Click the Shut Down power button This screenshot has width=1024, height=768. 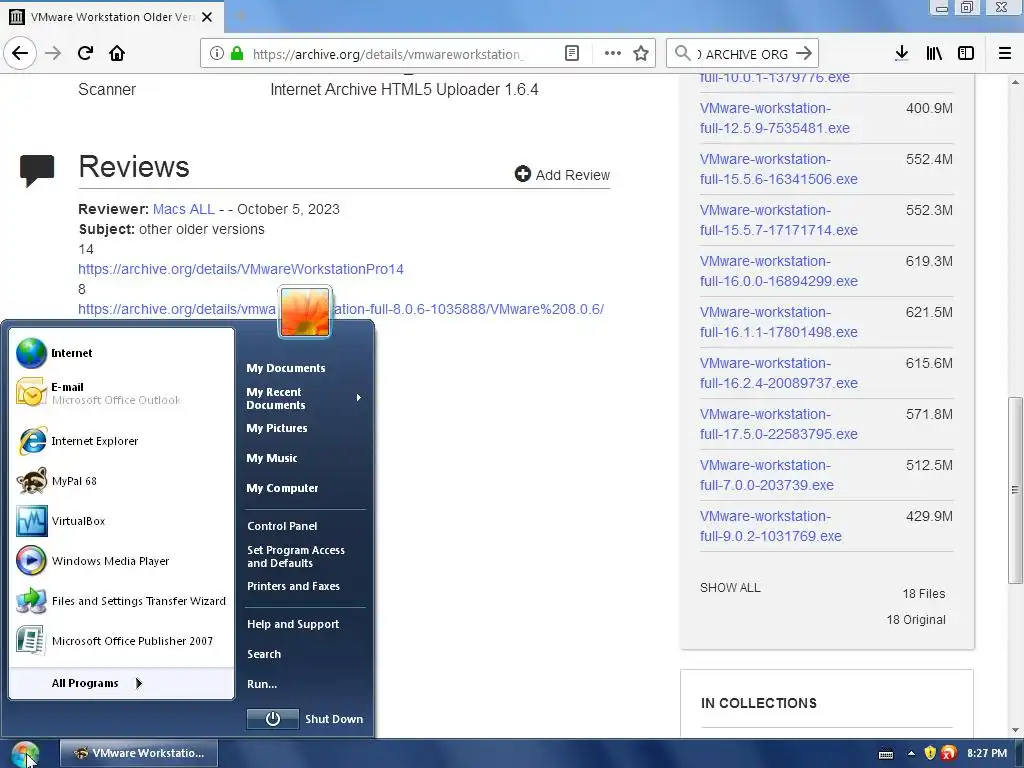(273, 719)
